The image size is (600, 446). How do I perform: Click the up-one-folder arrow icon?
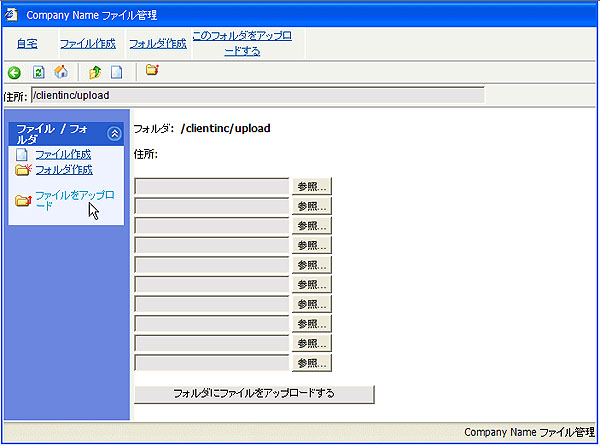click(x=95, y=72)
